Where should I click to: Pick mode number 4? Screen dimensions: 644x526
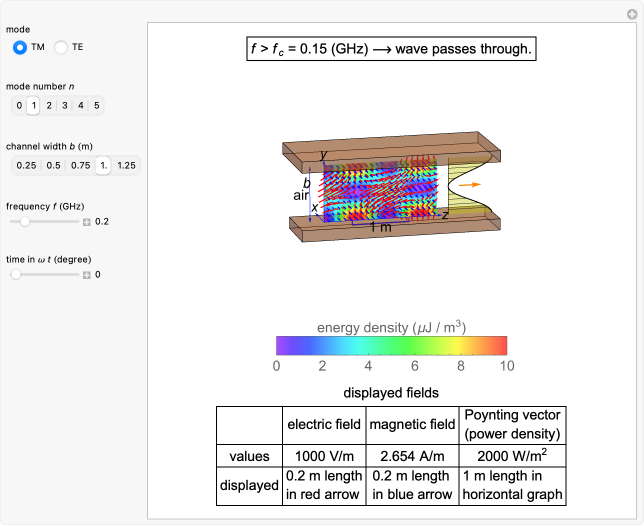pos(80,106)
